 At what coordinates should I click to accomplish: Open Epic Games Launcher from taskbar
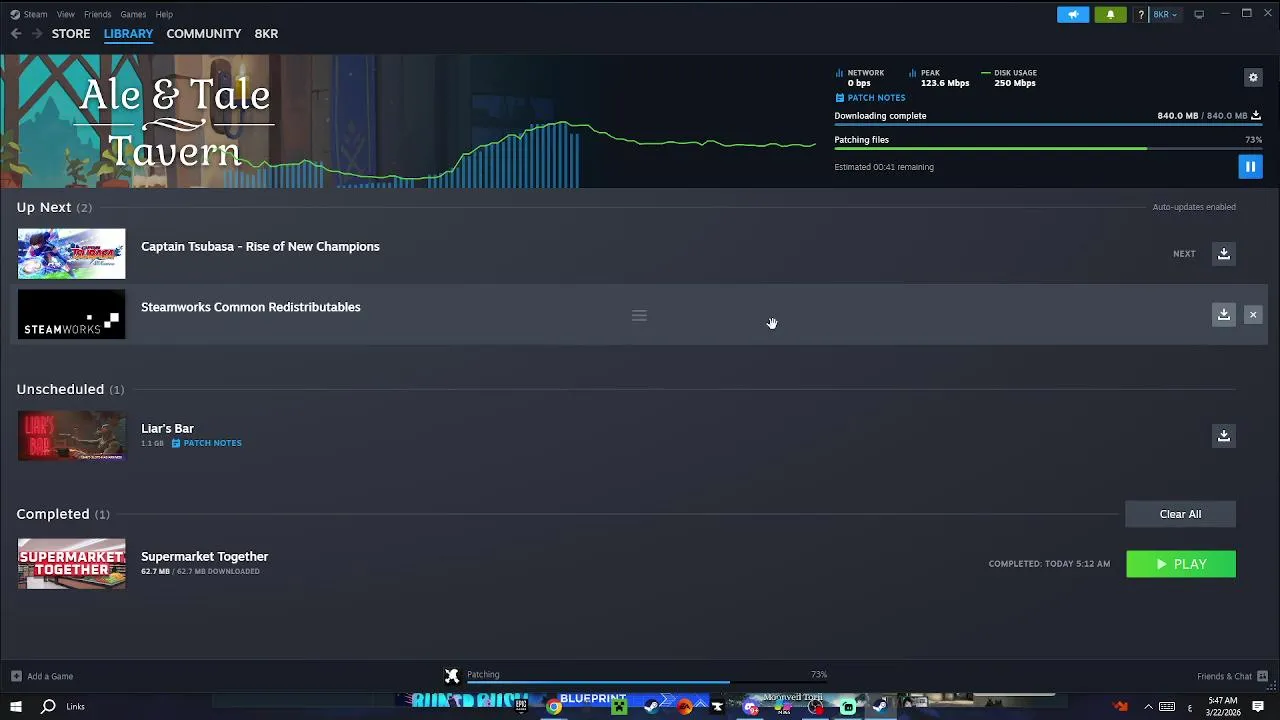(x=521, y=707)
